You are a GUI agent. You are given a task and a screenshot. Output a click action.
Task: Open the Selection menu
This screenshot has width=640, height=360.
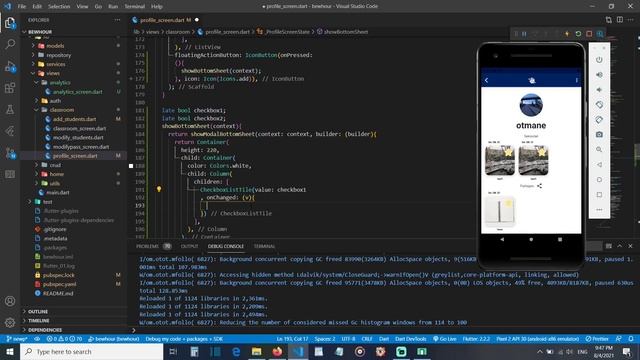tap(59, 7)
